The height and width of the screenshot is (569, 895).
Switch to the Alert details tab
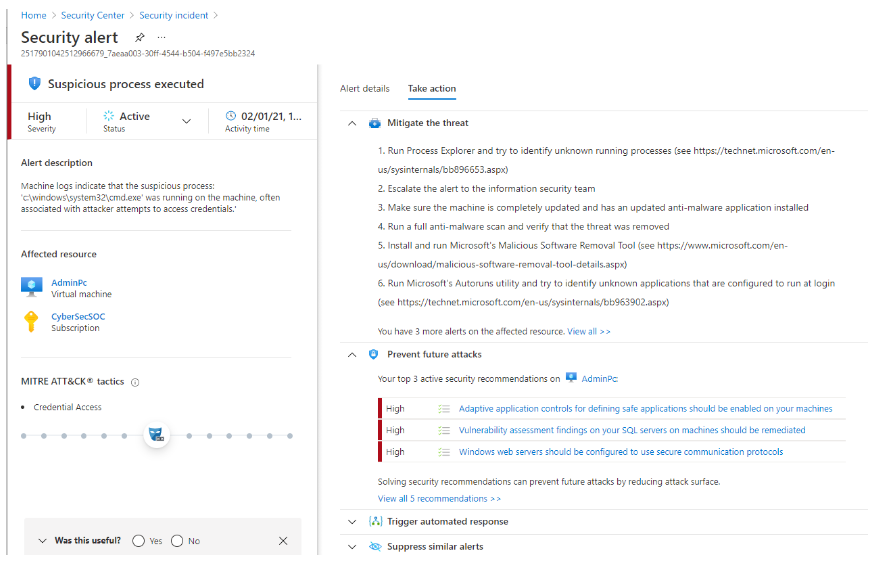pos(365,88)
